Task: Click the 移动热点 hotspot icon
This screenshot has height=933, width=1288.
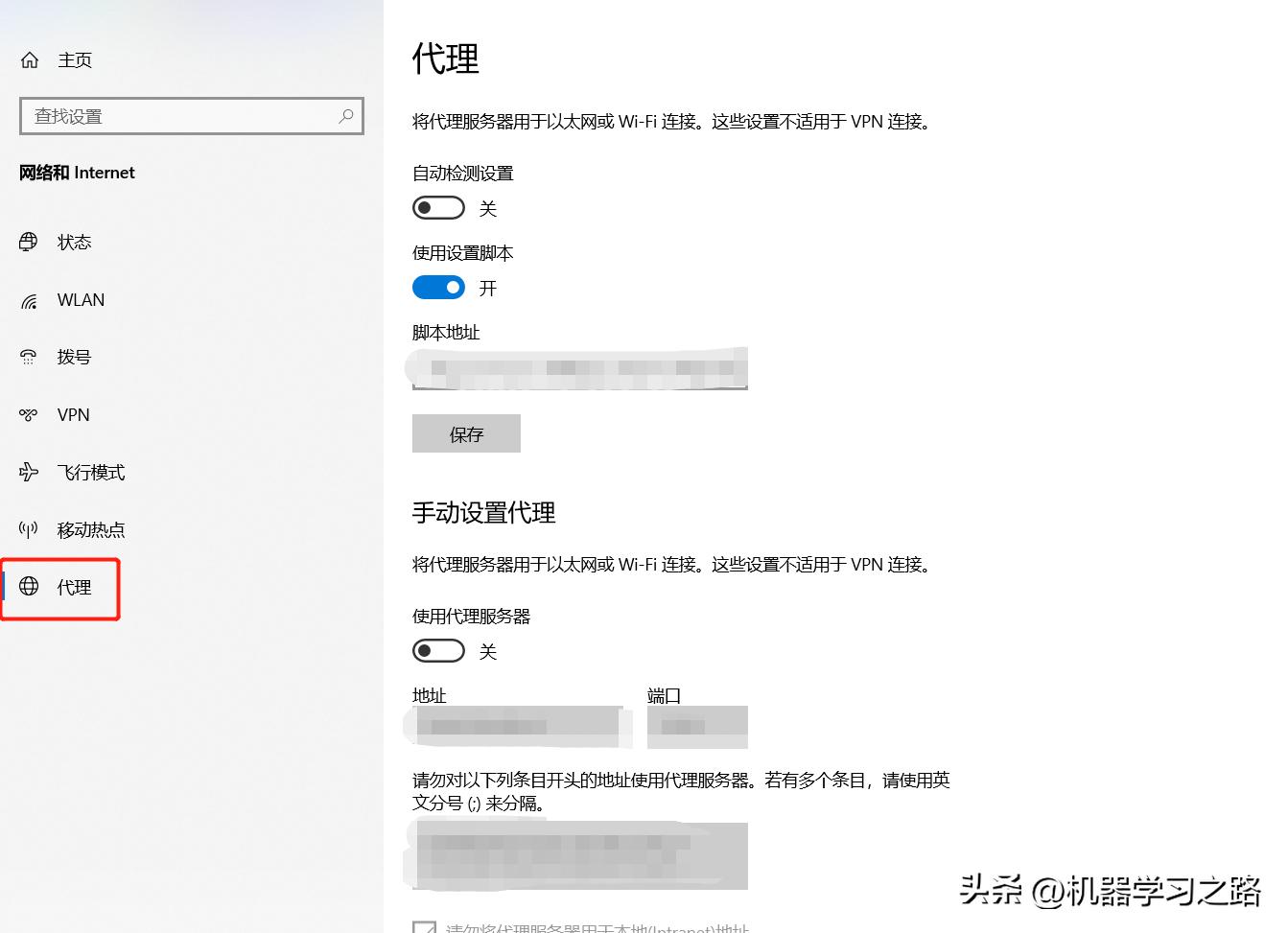Action: 29,529
